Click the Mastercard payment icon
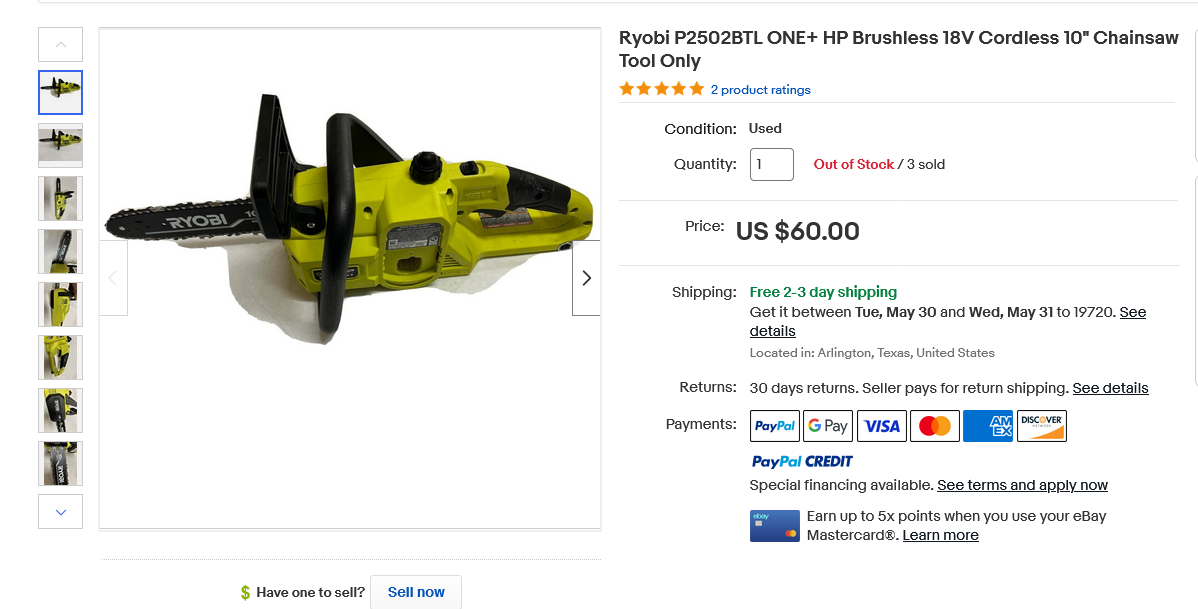1198x609 pixels. (x=934, y=426)
